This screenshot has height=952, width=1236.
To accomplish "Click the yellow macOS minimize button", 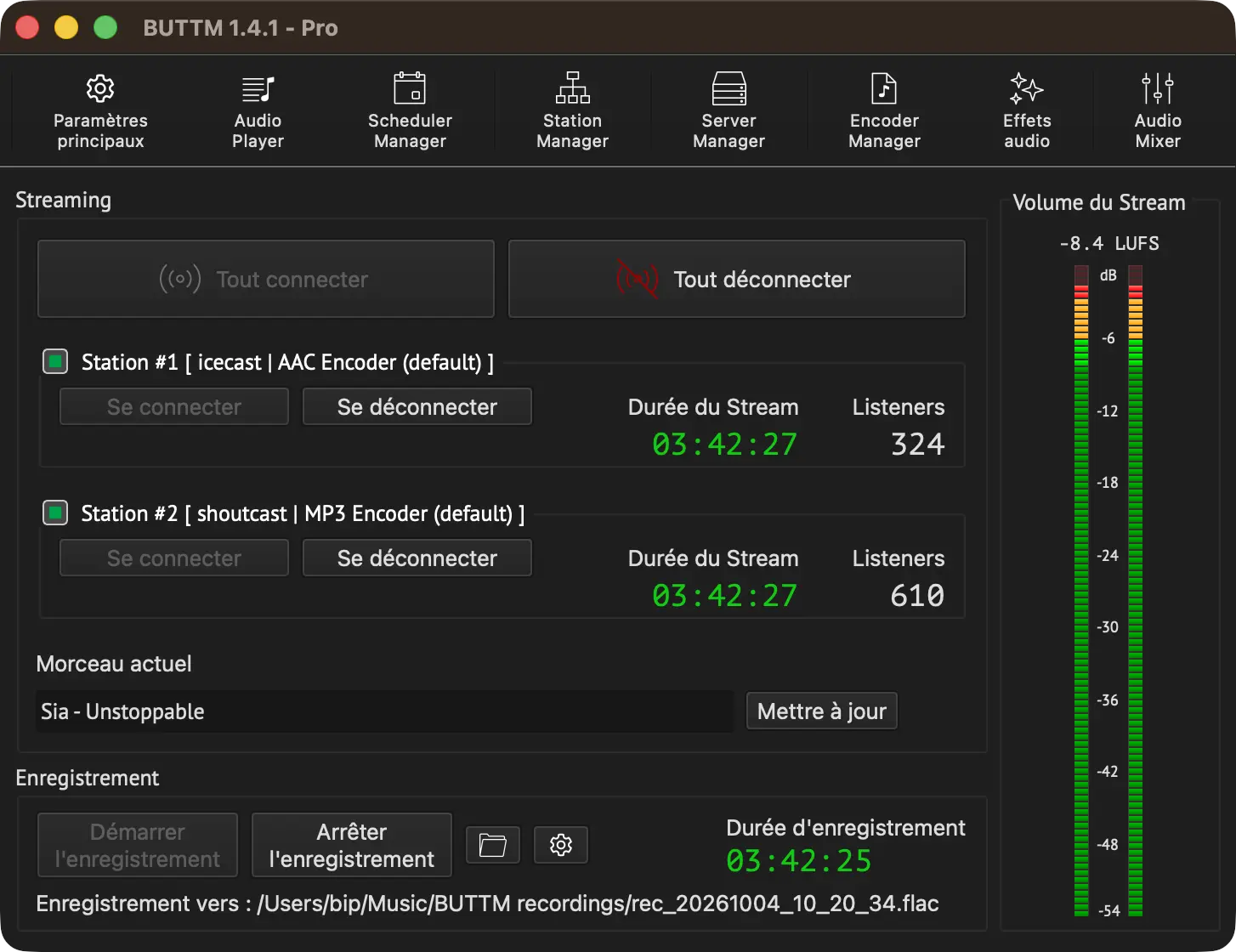I will click(66, 28).
